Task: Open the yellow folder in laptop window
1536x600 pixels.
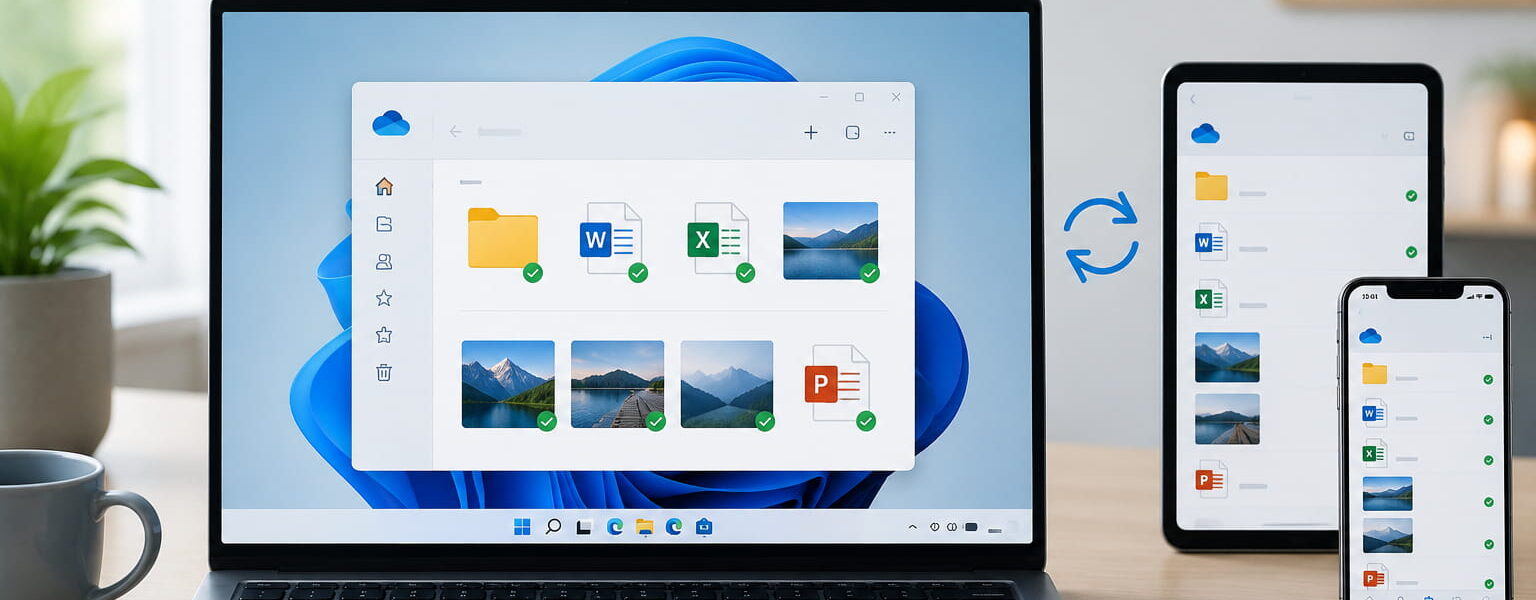Action: 503,238
